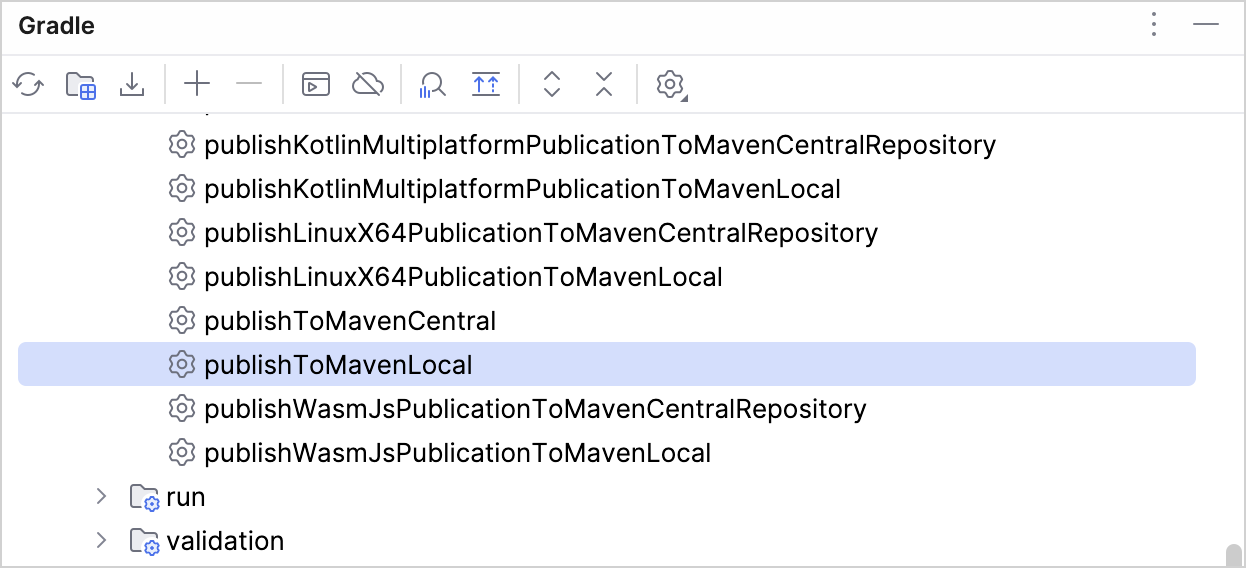
Task: Toggle Offline Mode cloud icon
Action: [368, 84]
